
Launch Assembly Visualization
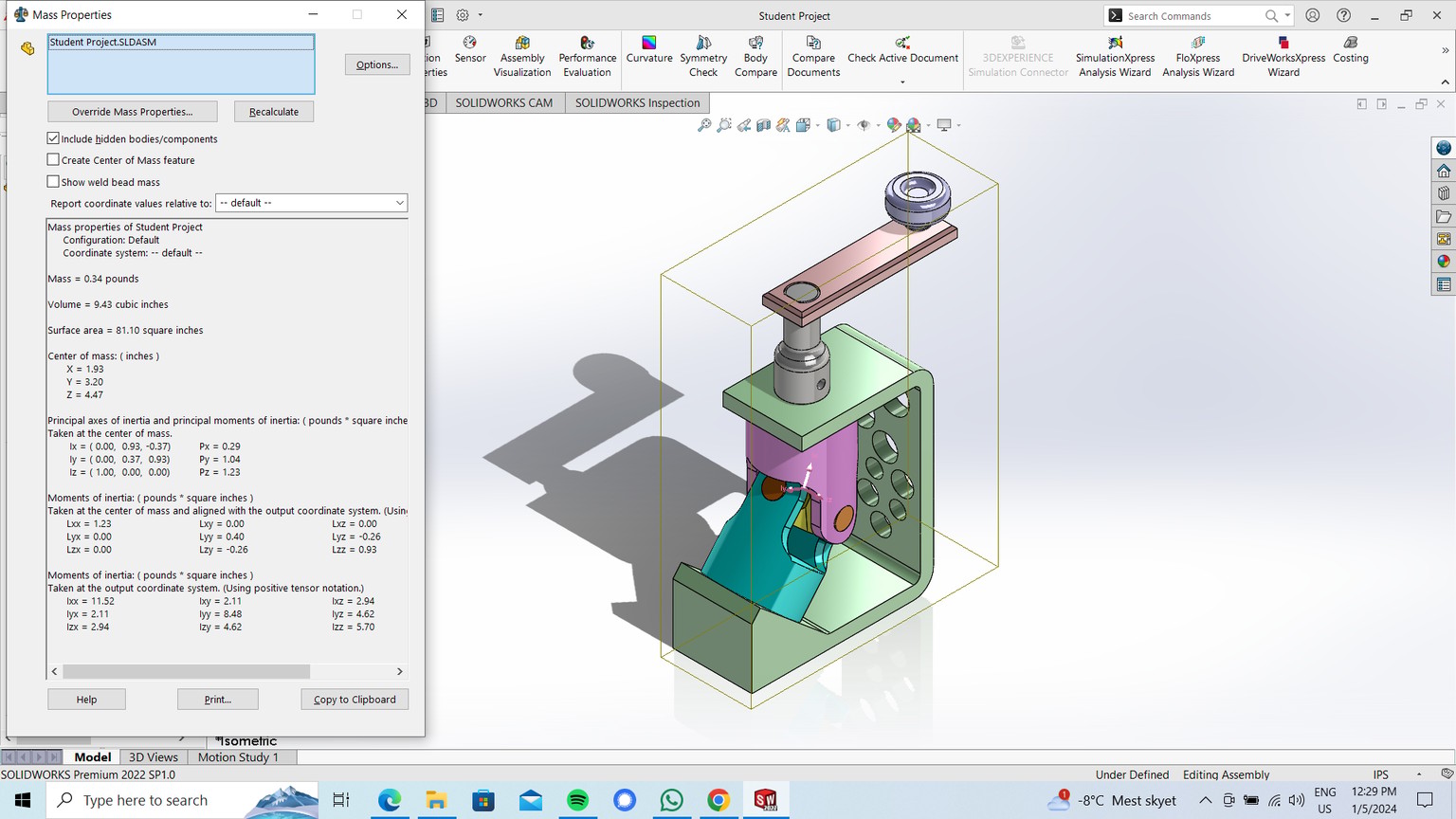point(521,57)
